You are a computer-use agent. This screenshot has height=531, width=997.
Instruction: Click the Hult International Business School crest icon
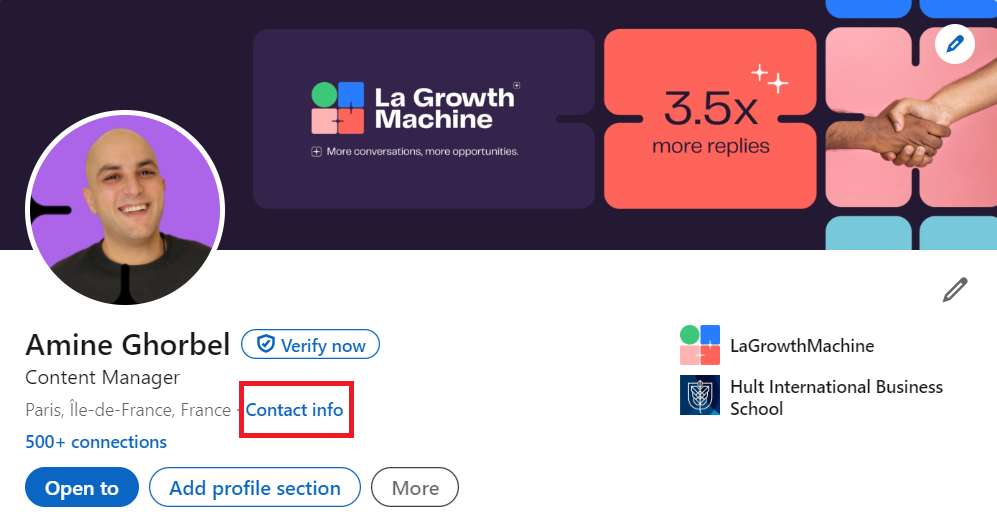(x=699, y=395)
